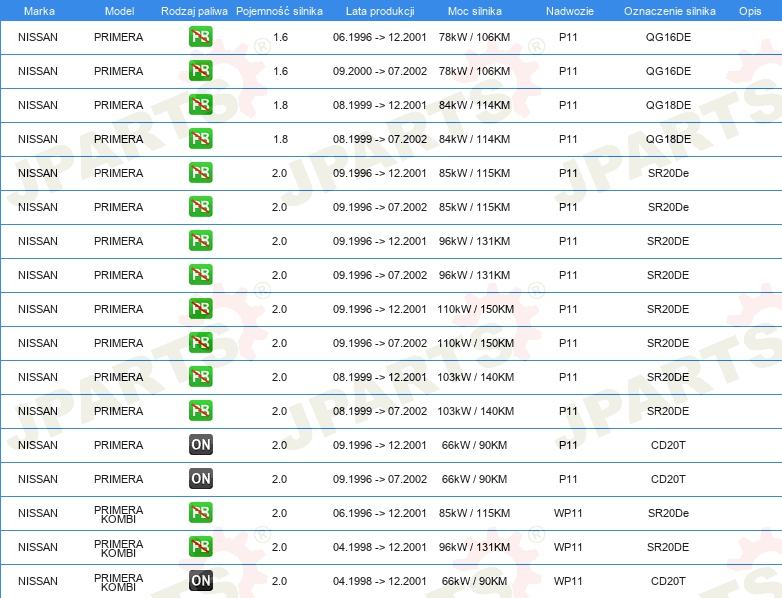Select QG18DE in the 08.1999 -> 12.2001 row
The height and width of the screenshot is (598, 782).
click(668, 105)
